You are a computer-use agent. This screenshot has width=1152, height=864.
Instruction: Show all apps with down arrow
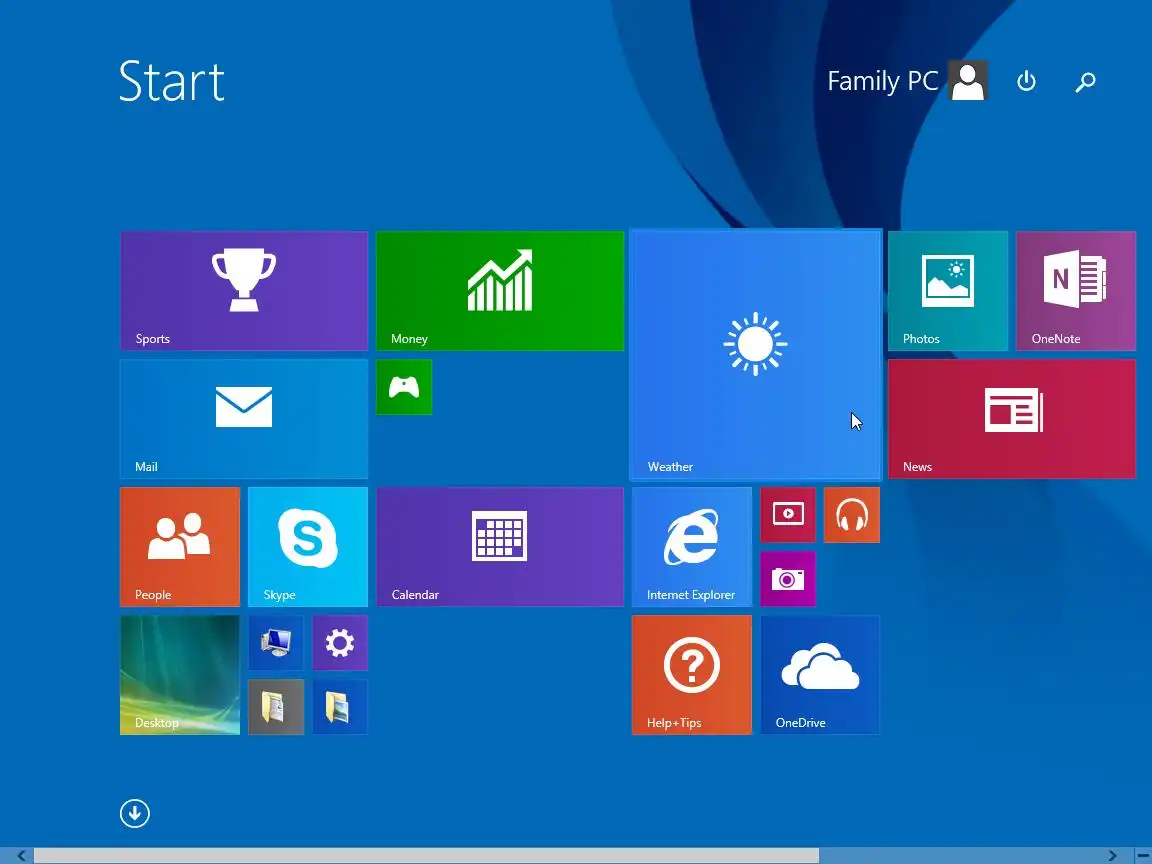pos(134,813)
